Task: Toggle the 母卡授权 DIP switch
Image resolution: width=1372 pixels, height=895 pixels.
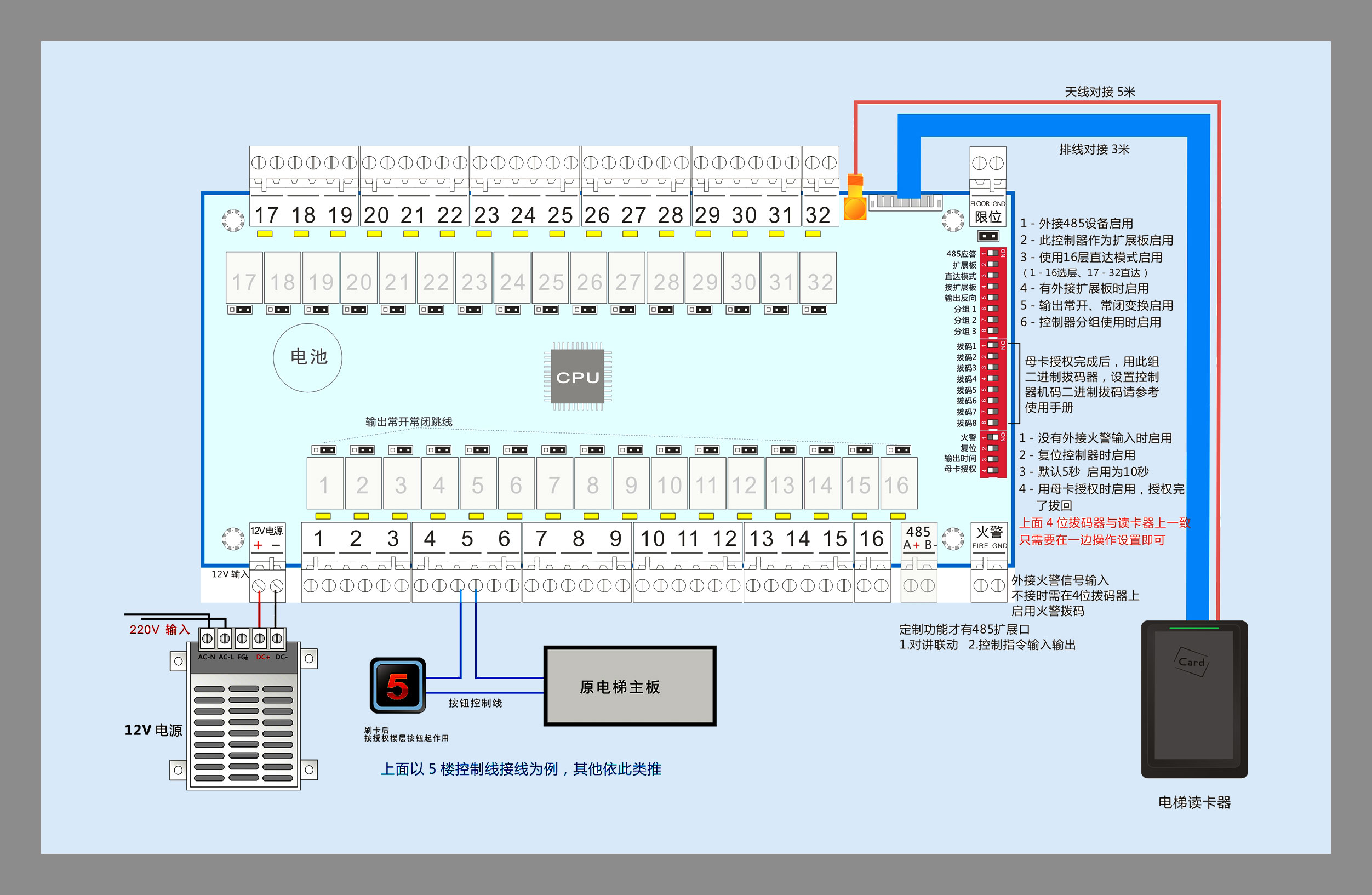Action: pyautogui.click(x=993, y=470)
